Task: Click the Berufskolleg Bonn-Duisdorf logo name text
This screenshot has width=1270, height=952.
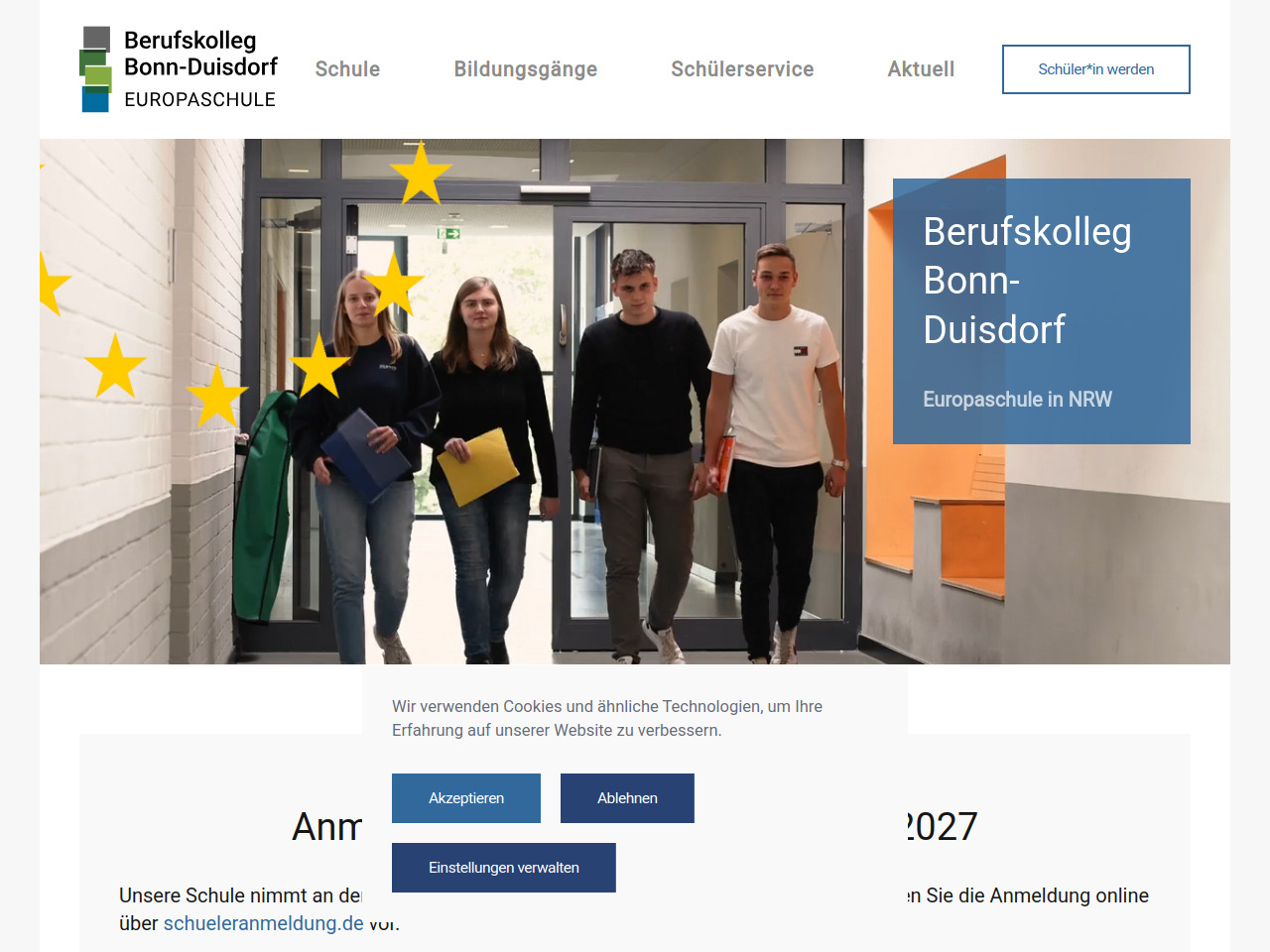Action: click(x=200, y=54)
